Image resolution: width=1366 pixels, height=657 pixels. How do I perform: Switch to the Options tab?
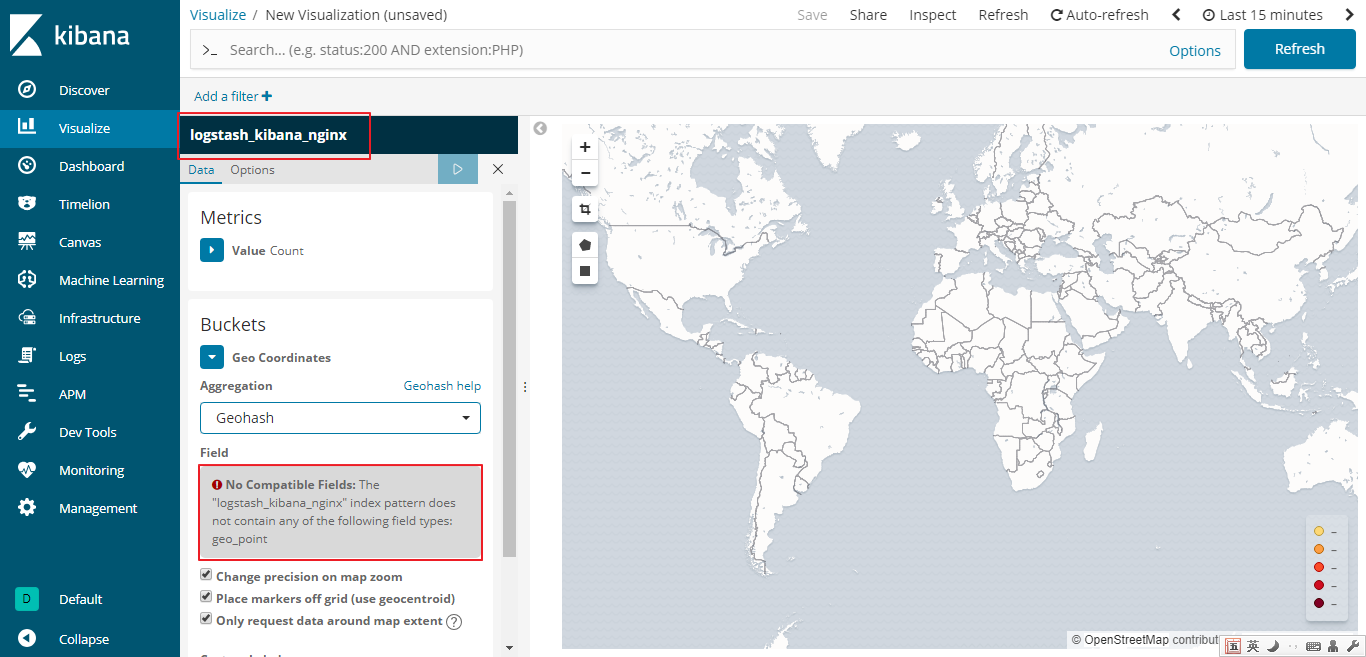tap(252, 170)
